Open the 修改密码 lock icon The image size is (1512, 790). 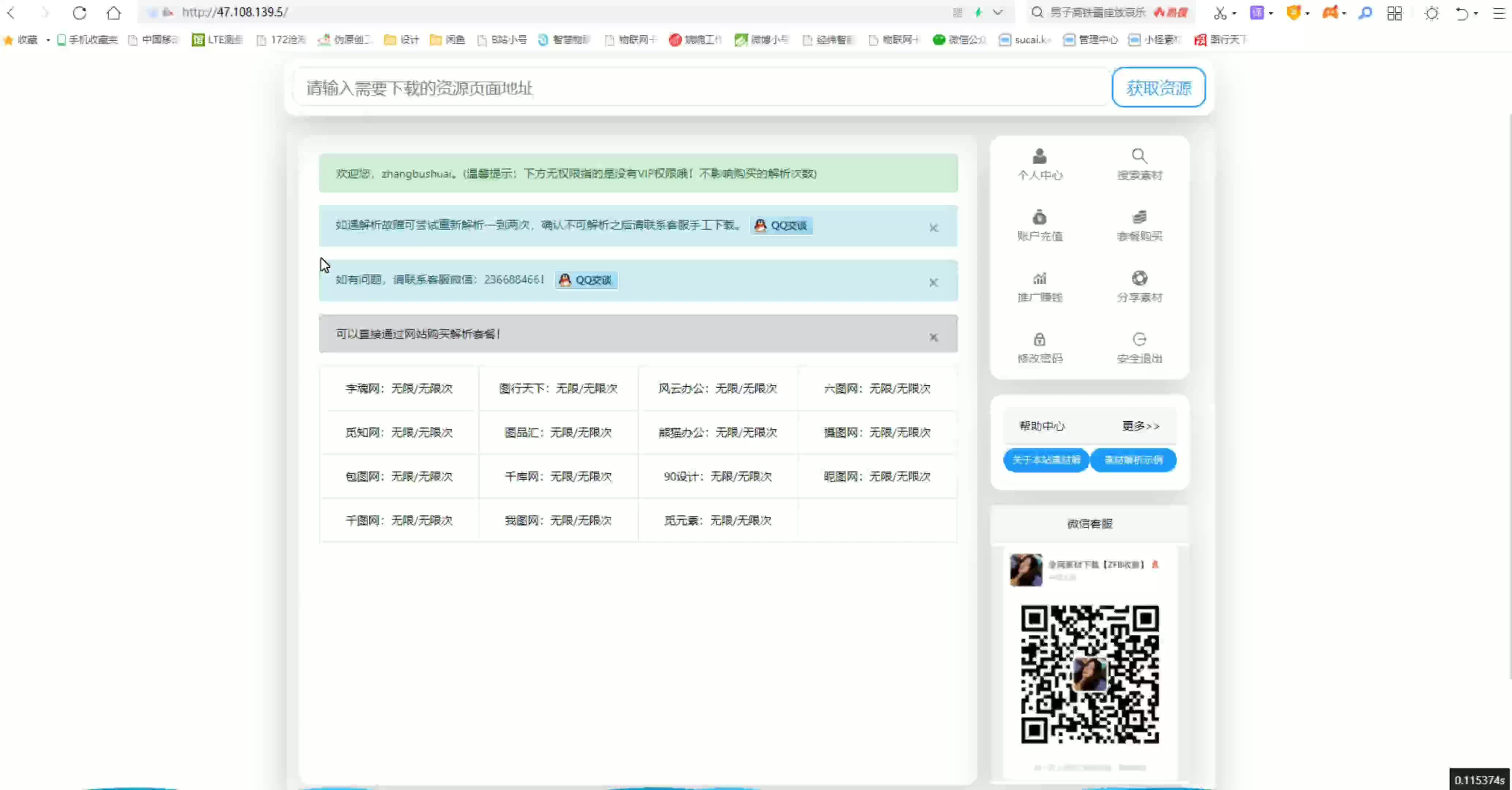1040,339
